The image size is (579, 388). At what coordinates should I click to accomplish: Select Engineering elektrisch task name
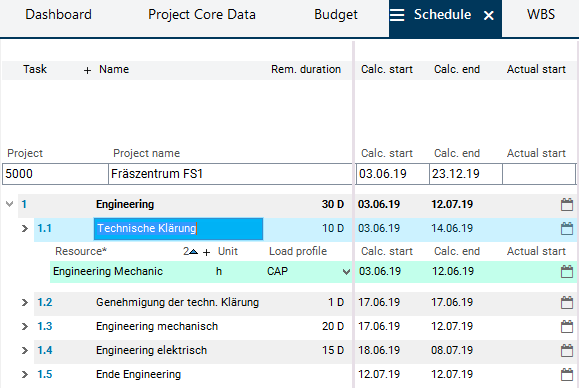coord(151,350)
